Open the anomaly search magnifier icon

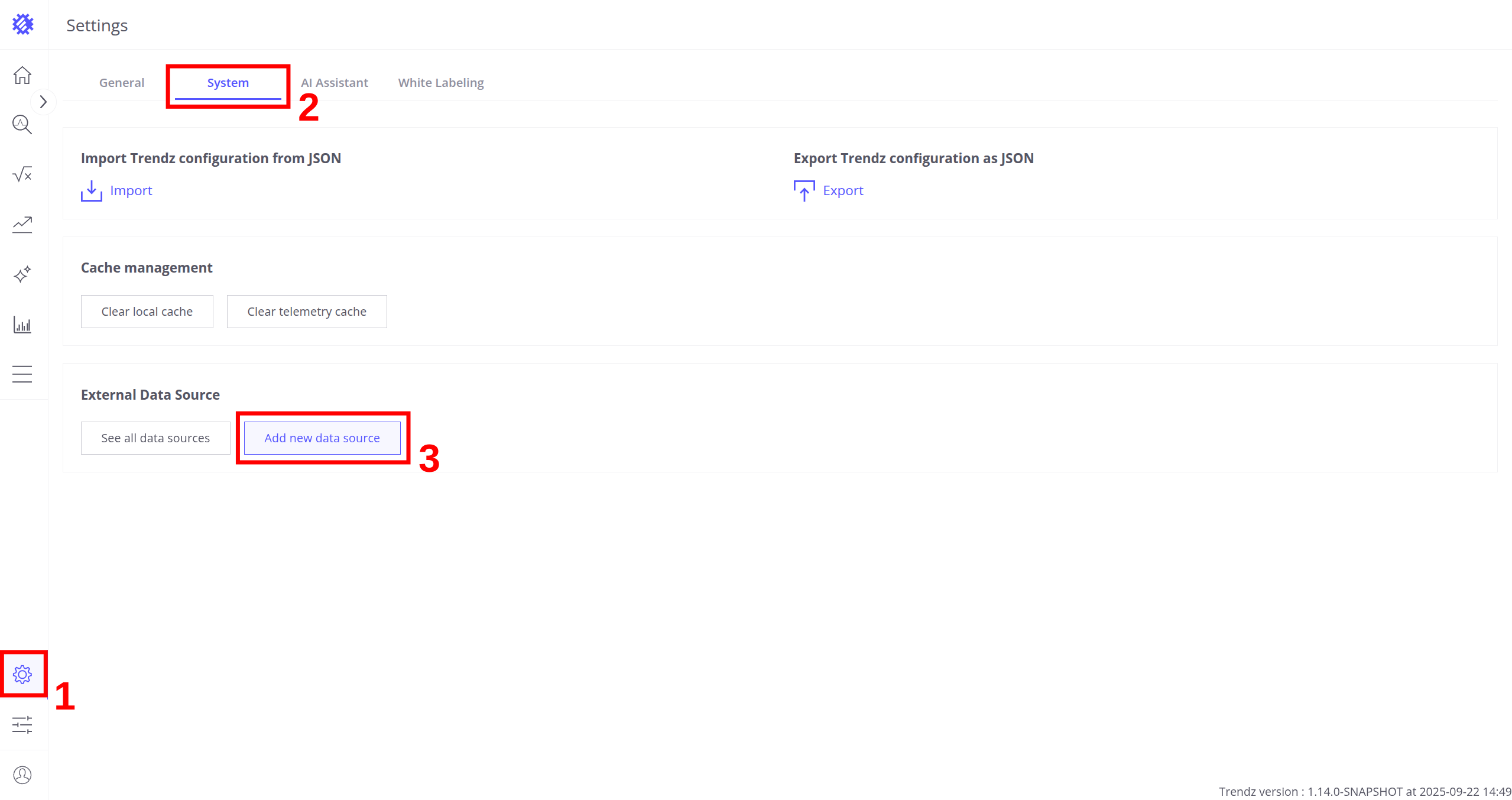click(x=22, y=125)
